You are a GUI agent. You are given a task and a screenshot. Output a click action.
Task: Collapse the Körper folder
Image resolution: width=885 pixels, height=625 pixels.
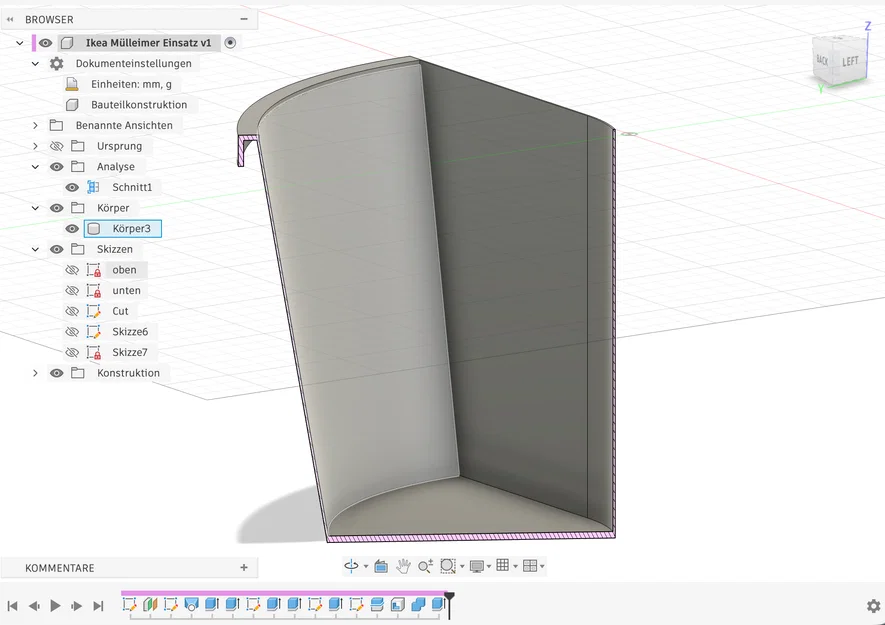[35, 208]
